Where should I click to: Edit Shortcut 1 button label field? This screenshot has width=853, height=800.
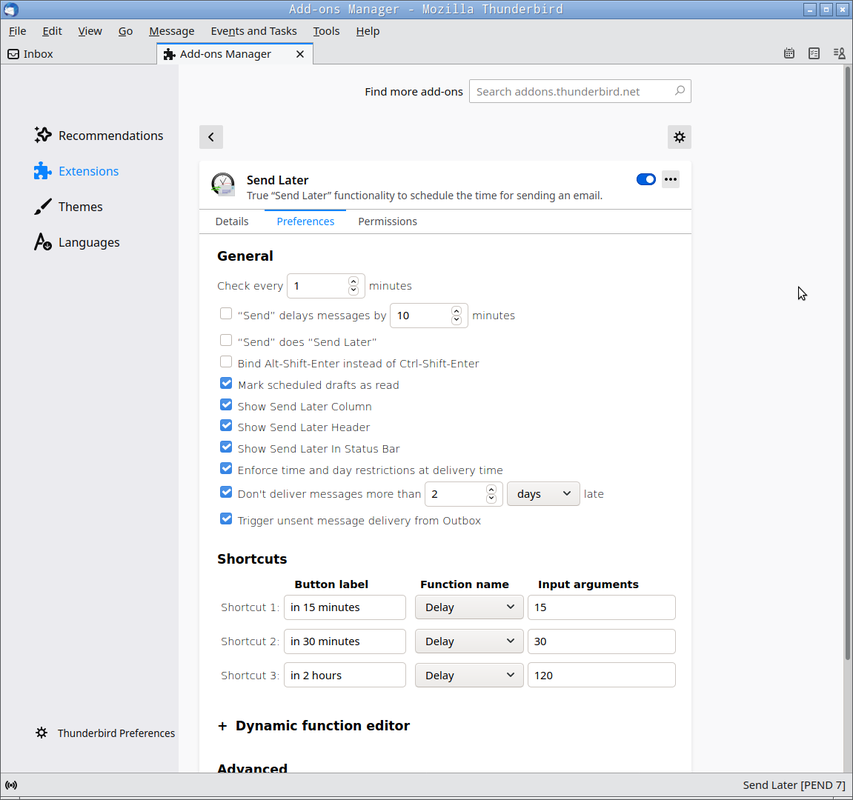point(345,607)
